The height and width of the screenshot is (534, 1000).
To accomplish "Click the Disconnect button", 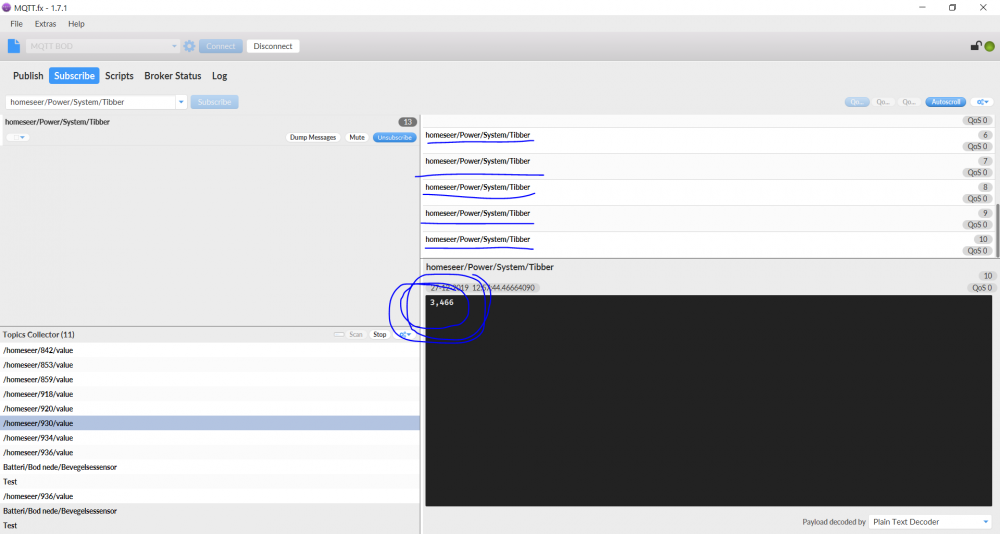I will [273, 46].
